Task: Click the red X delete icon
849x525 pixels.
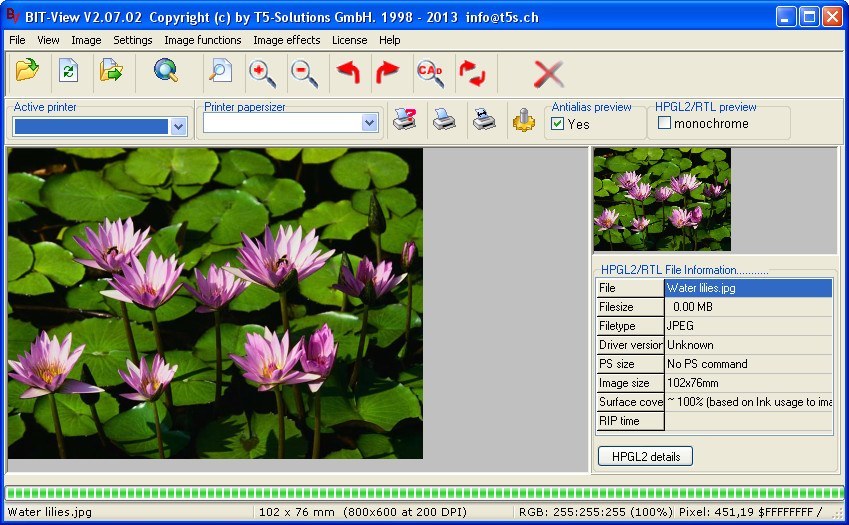Action: [548, 74]
